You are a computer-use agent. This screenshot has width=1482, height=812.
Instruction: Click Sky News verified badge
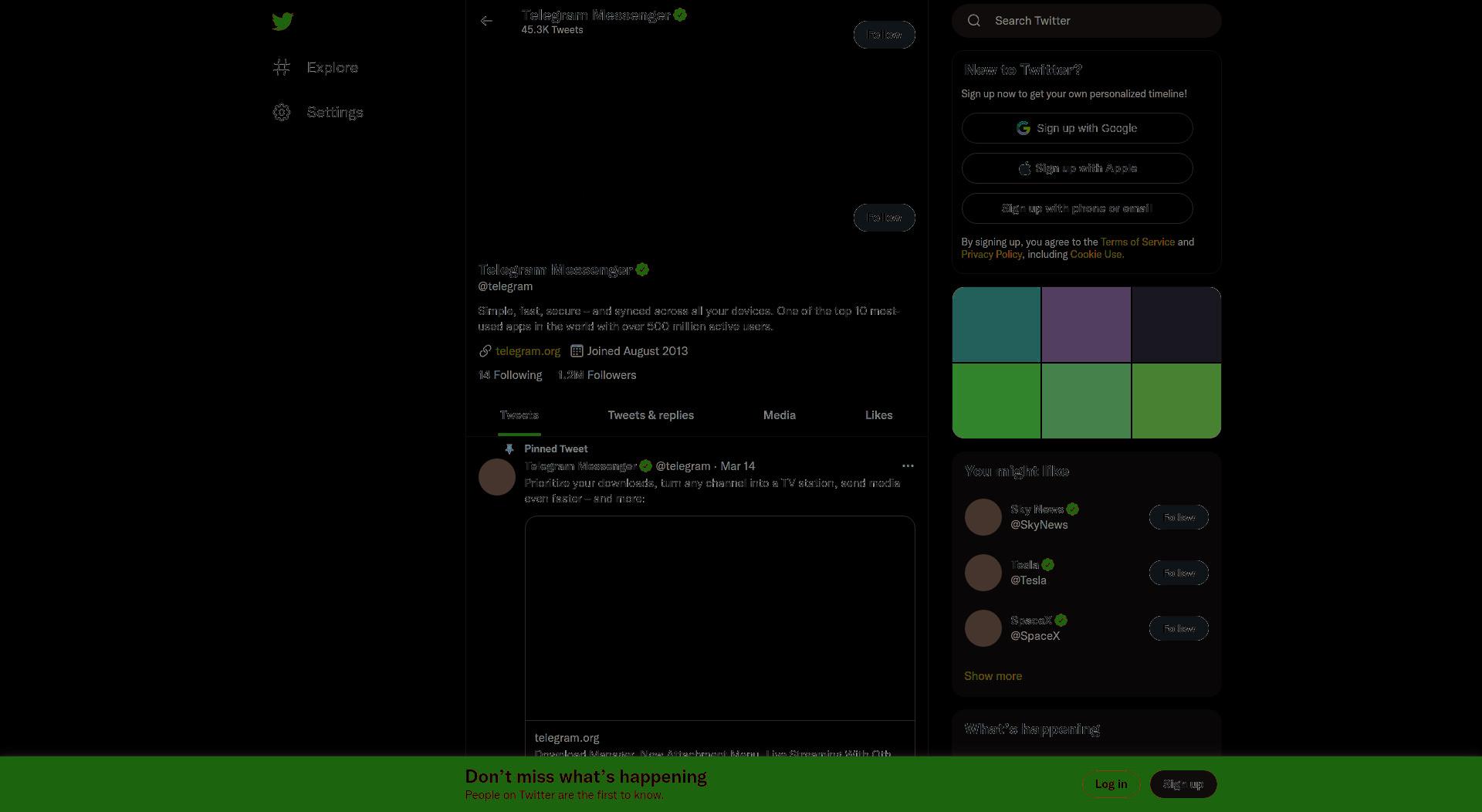click(x=1073, y=509)
